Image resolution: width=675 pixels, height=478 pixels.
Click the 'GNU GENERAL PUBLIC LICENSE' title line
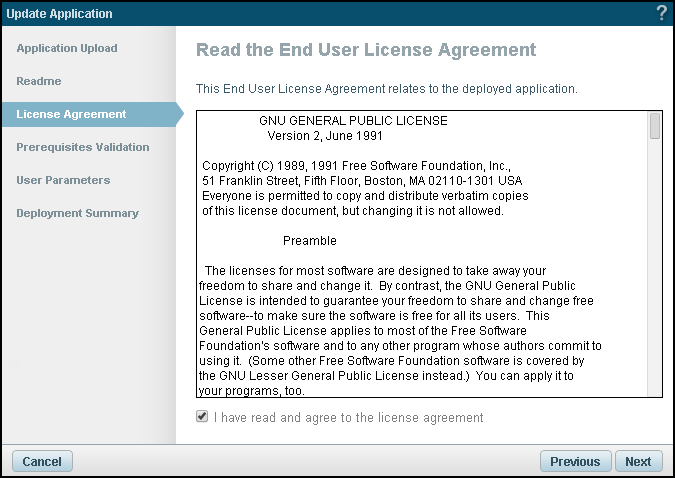click(353, 120)
